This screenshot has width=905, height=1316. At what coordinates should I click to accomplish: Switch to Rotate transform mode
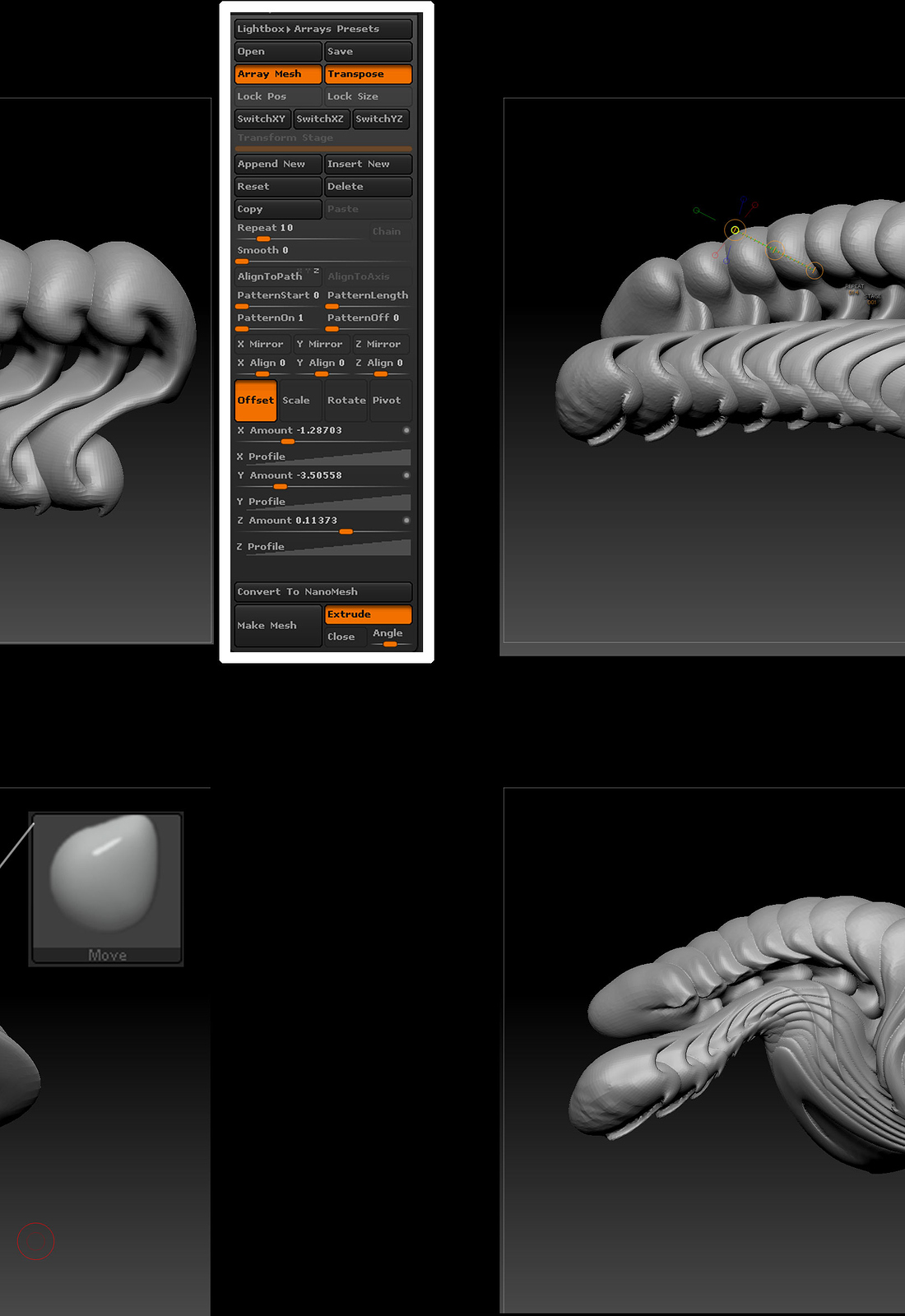point(346,401)
